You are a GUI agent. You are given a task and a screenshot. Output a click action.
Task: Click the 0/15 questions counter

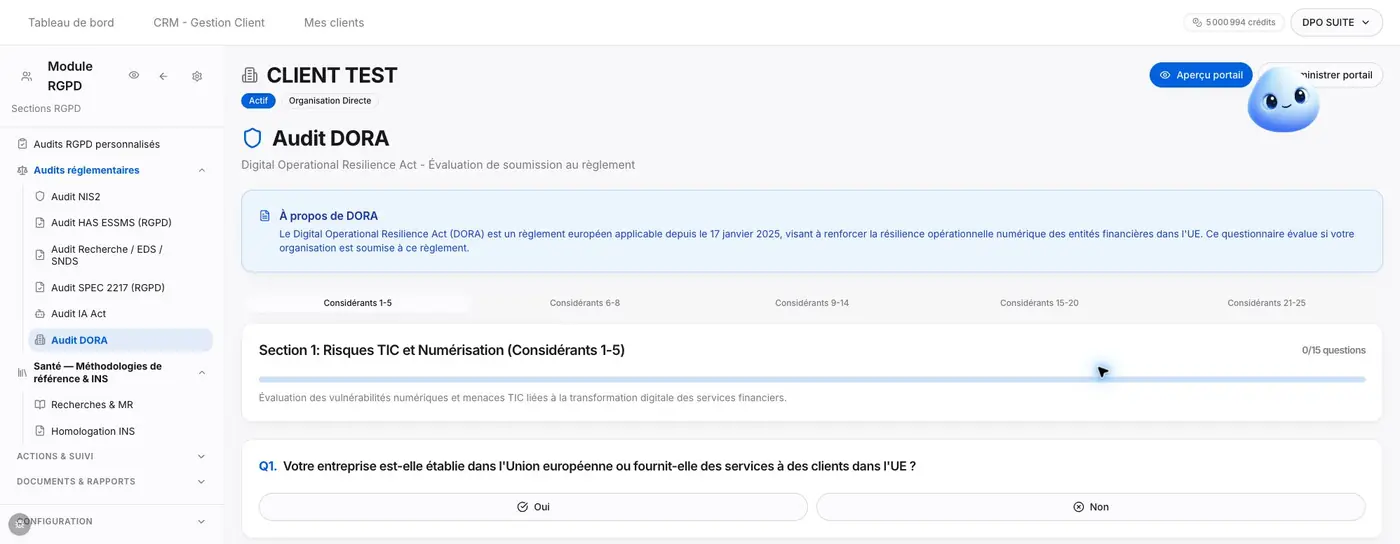1333,350
